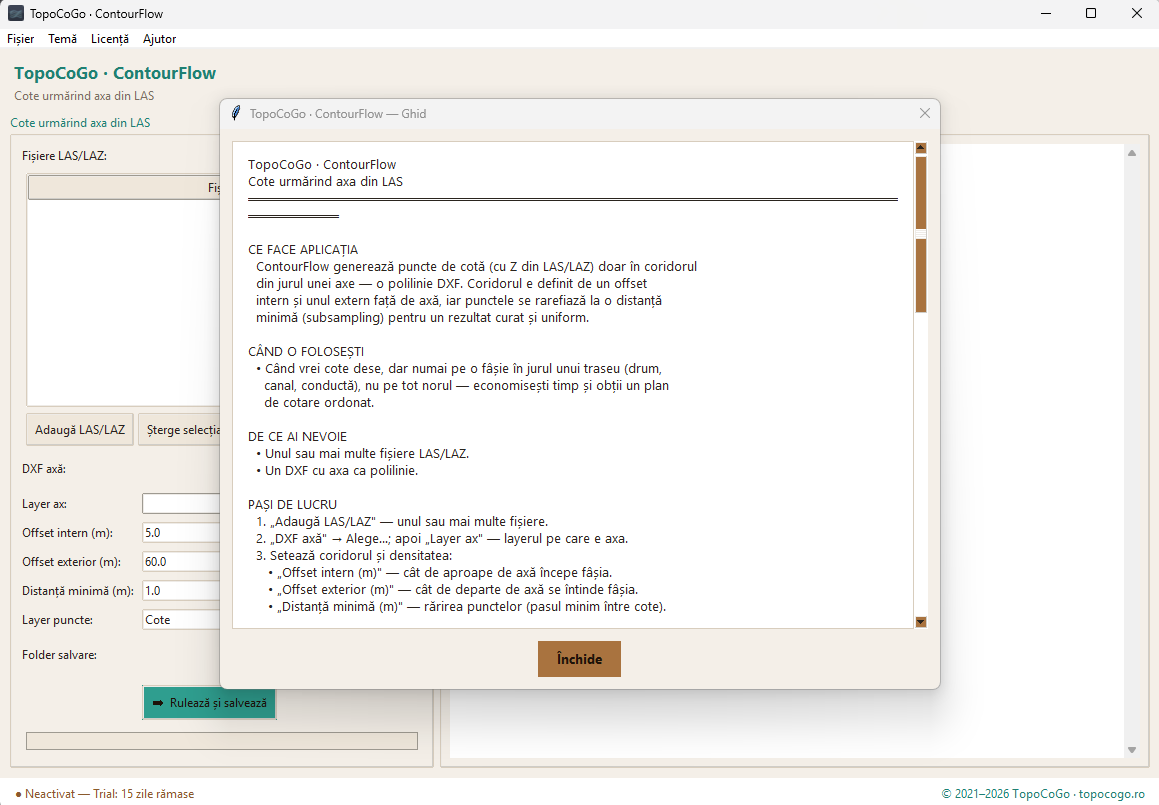This screenshot has height=805, width=1159.
Task: Open the Fișier menu
Action: pos(21,38)
